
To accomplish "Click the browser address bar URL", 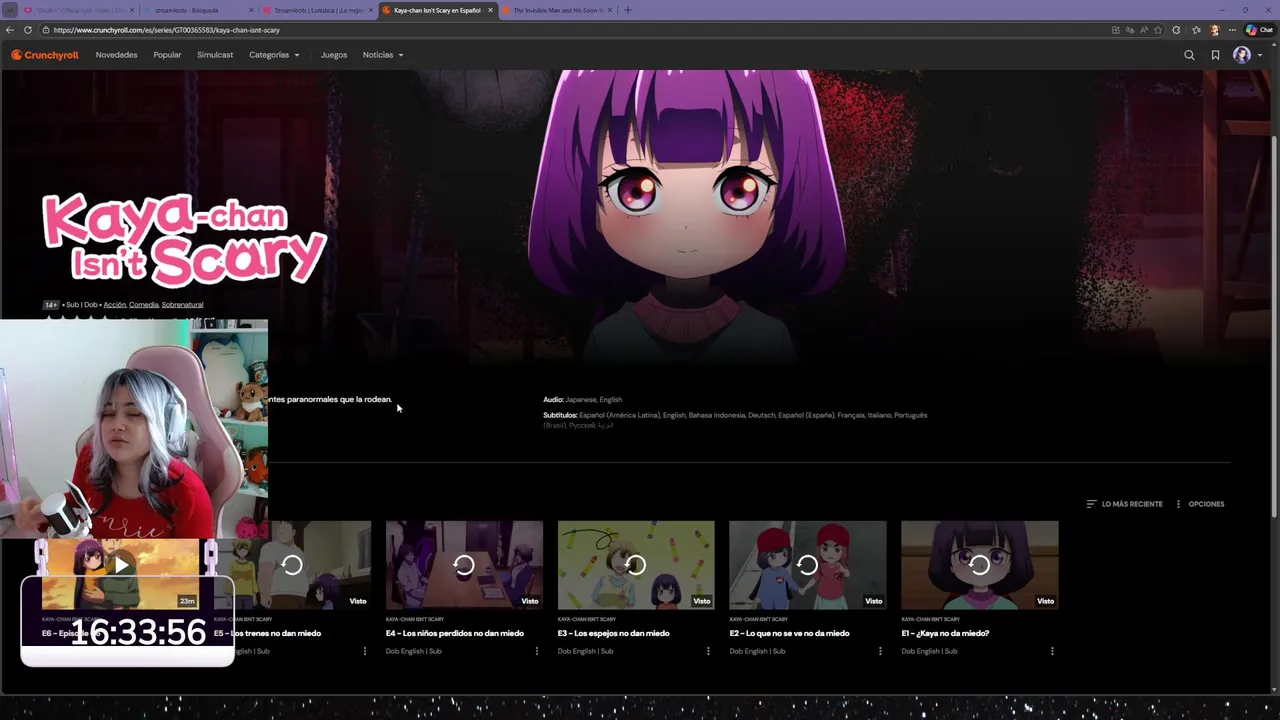I will point(167,30).
